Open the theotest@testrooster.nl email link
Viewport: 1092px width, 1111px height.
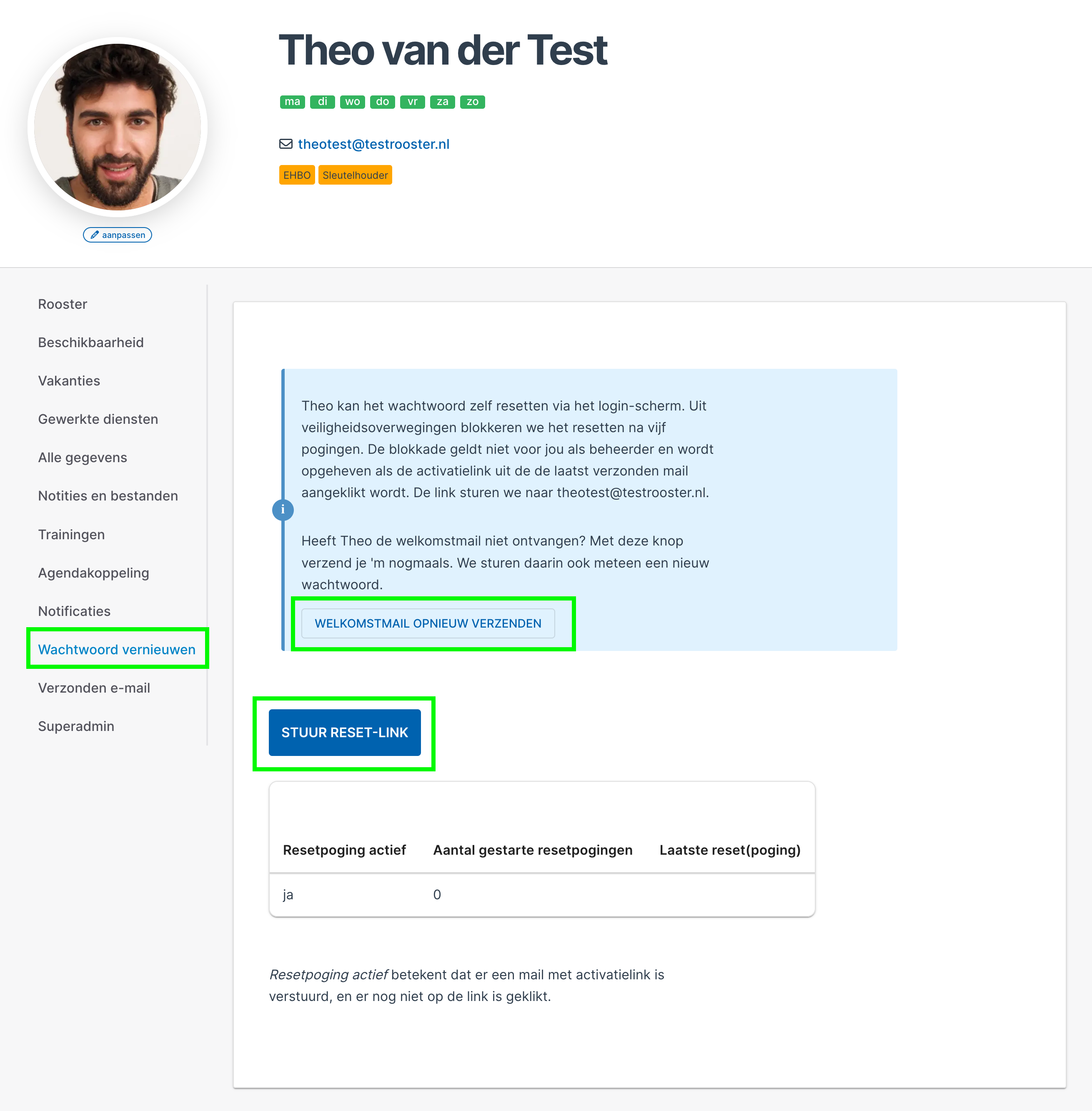click(x=374, y=144)
